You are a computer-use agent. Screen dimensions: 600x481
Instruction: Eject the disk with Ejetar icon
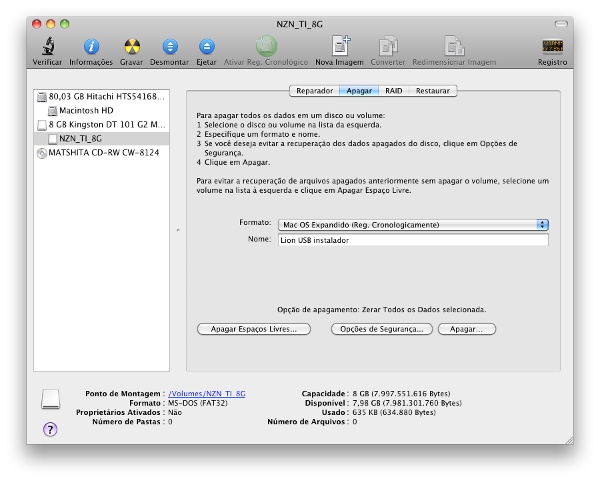click(207, 47)
